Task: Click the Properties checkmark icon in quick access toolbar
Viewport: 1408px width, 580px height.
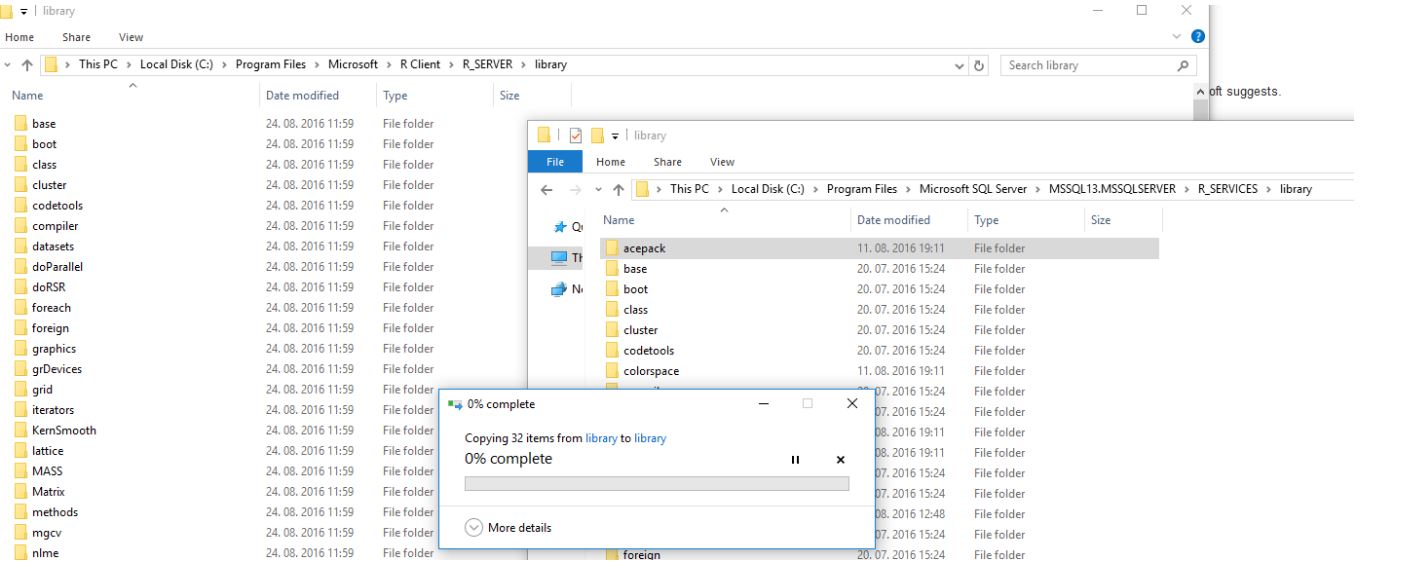Action: pos(575,135)
